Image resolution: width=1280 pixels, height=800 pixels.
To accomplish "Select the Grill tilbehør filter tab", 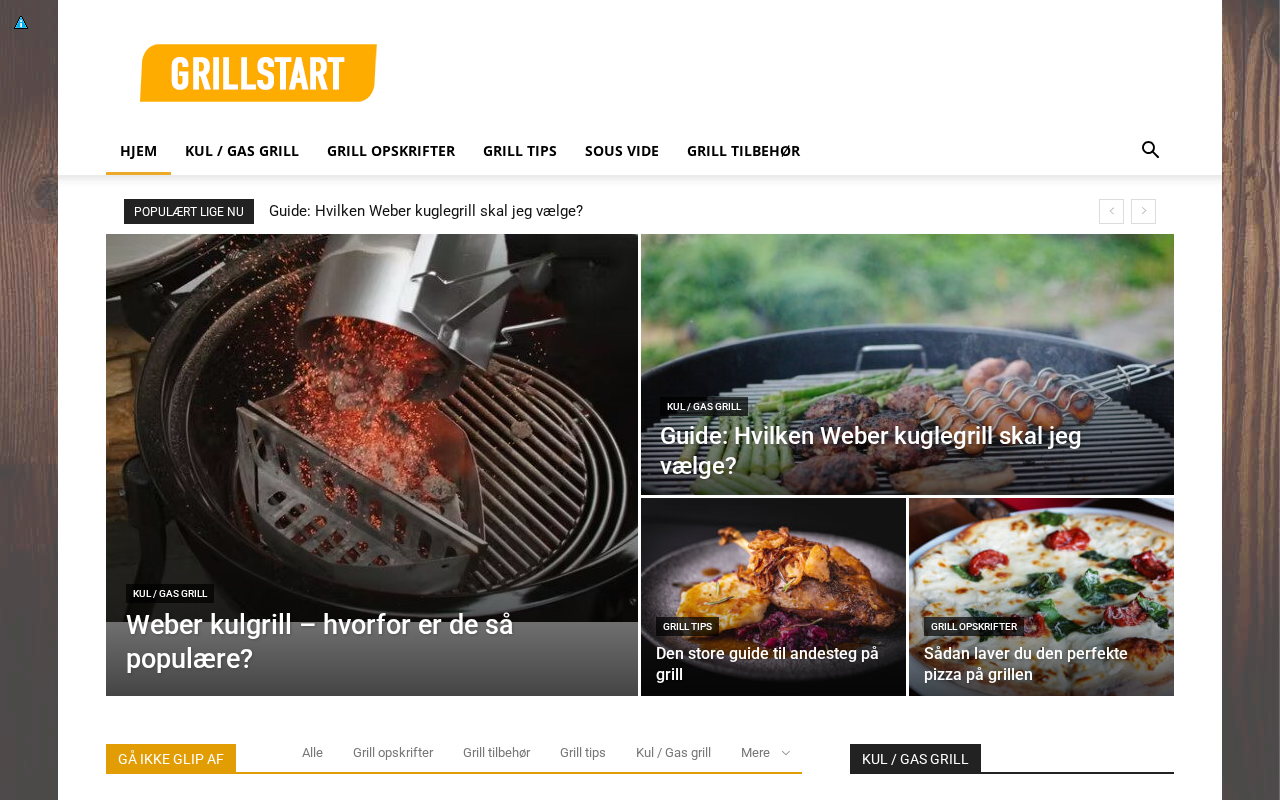I will (x=496, y=753).
